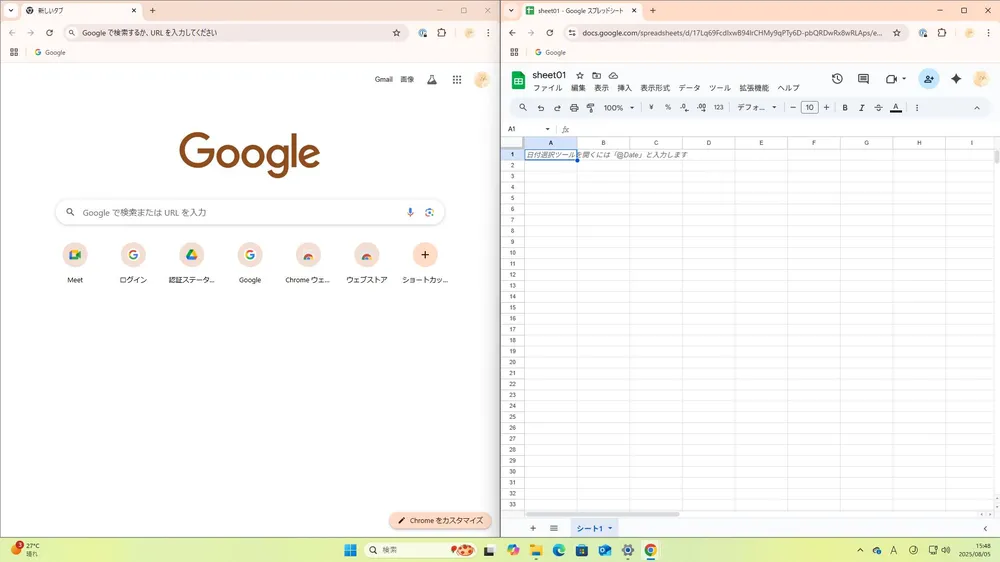Click the print icon in Sheets toolbar

click(574, 108)
